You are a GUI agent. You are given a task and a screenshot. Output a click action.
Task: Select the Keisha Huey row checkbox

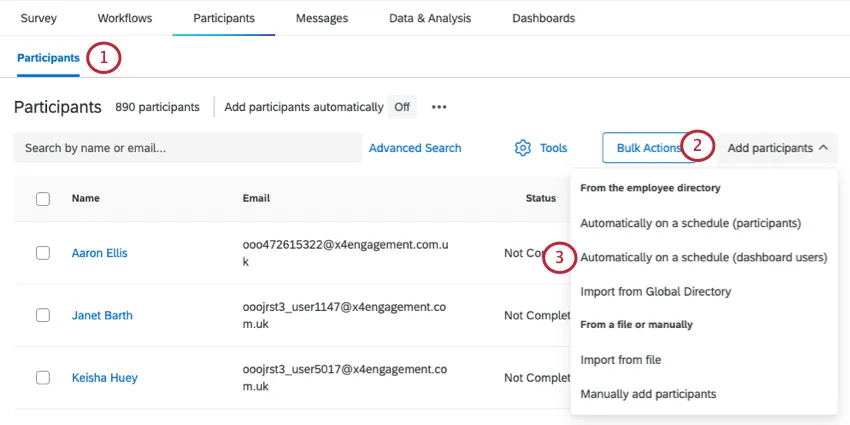click(x=43, y=378)
